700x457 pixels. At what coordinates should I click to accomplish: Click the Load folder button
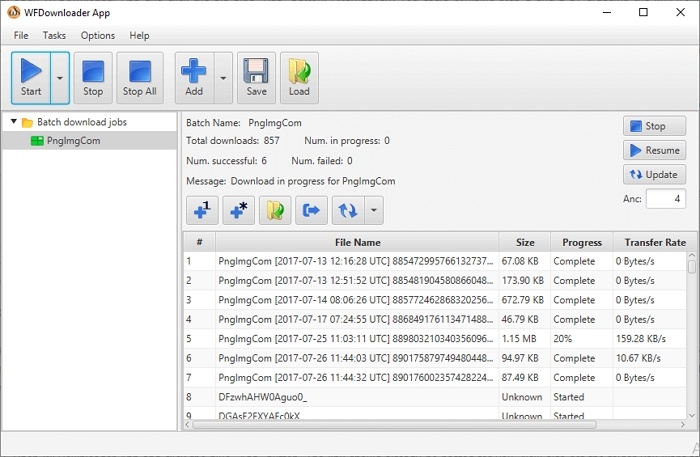coord(299,78)
